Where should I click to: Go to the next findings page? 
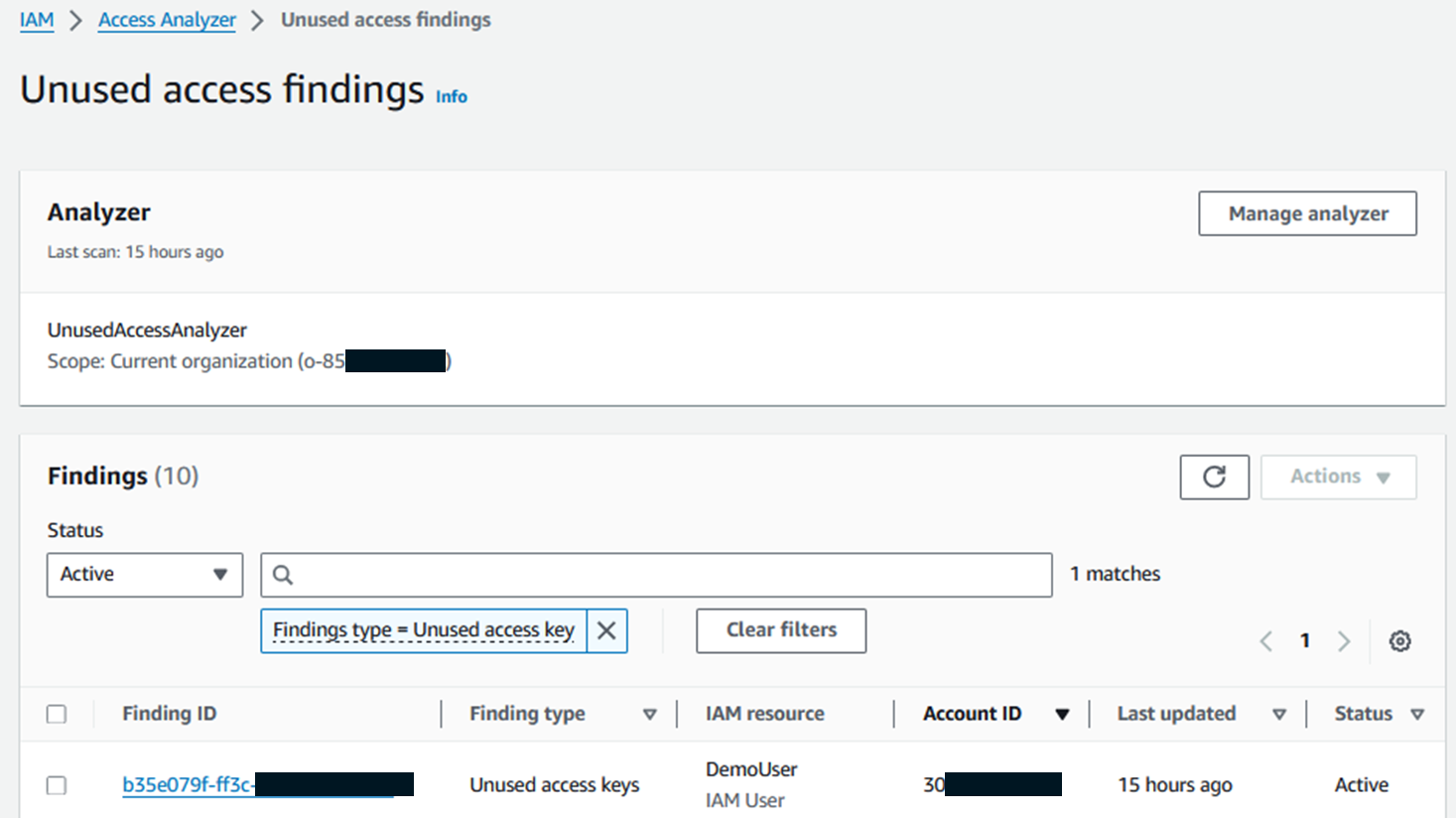(x=1344, y=640)
